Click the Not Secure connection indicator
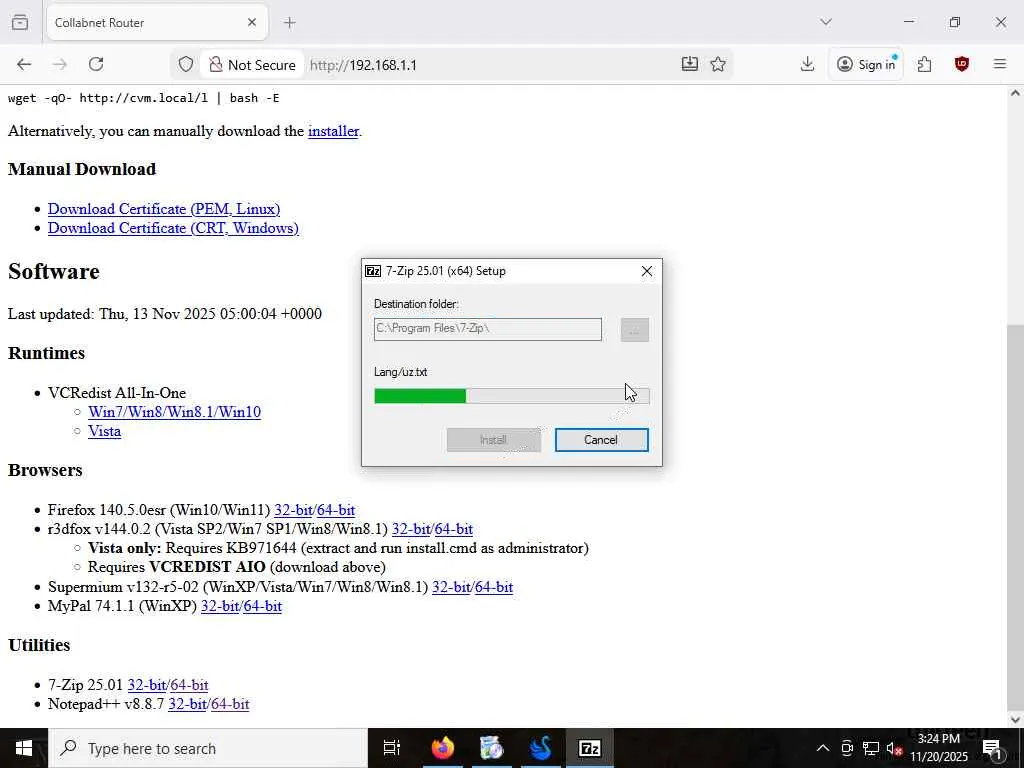1024x768 pixels. pyautogui.click(x=252, y=65)
